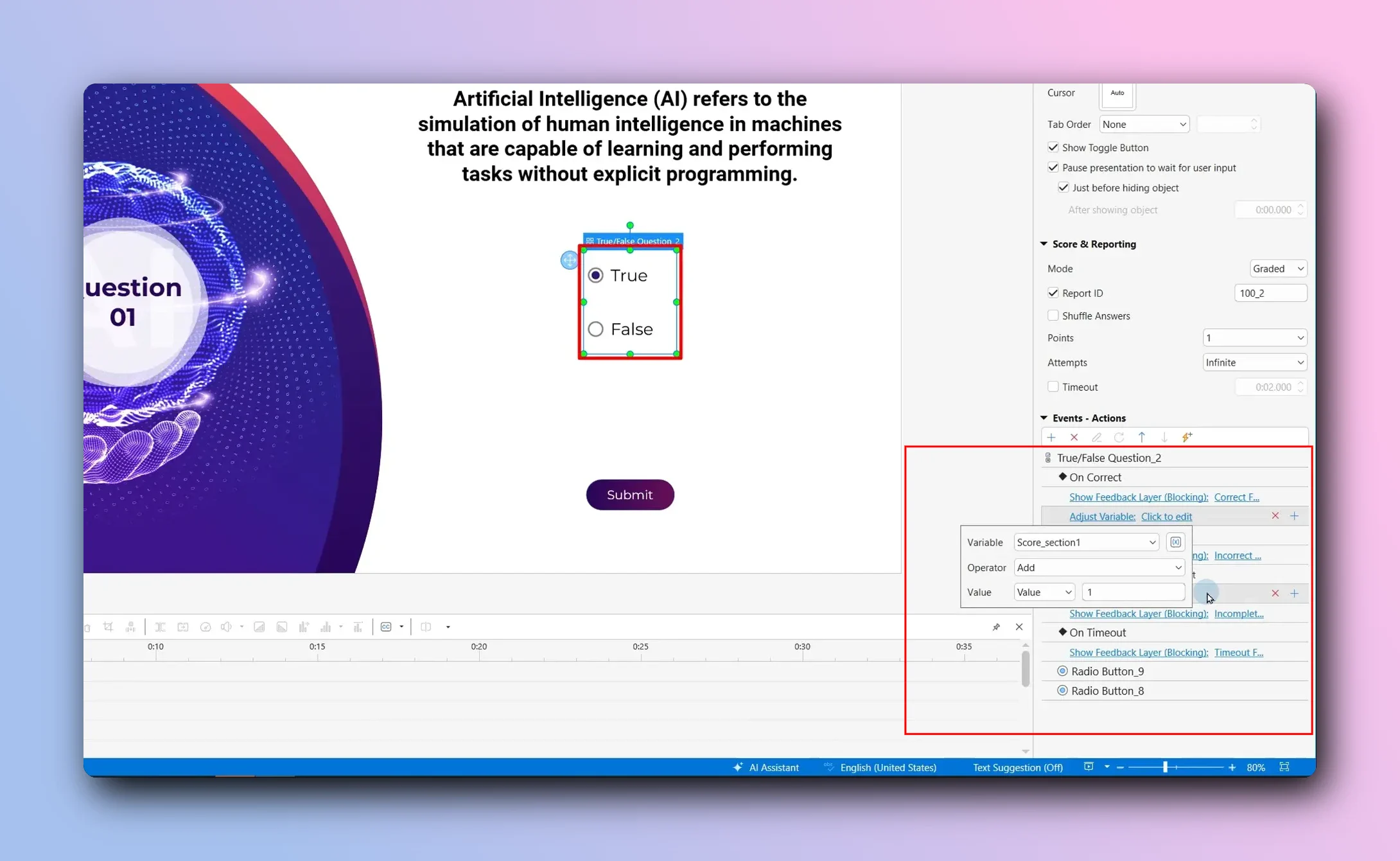This screenshot has height=861, width=1400.
Task: Click the preview icon in the status bar
Action: 1089,767
